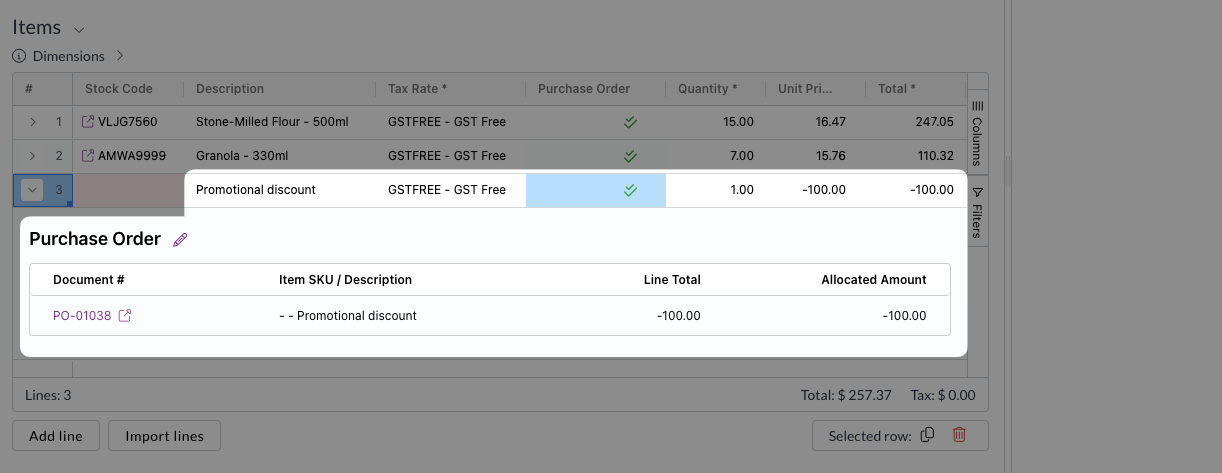Click the Add line button
1222x473 pixels.
coord(56,436)
